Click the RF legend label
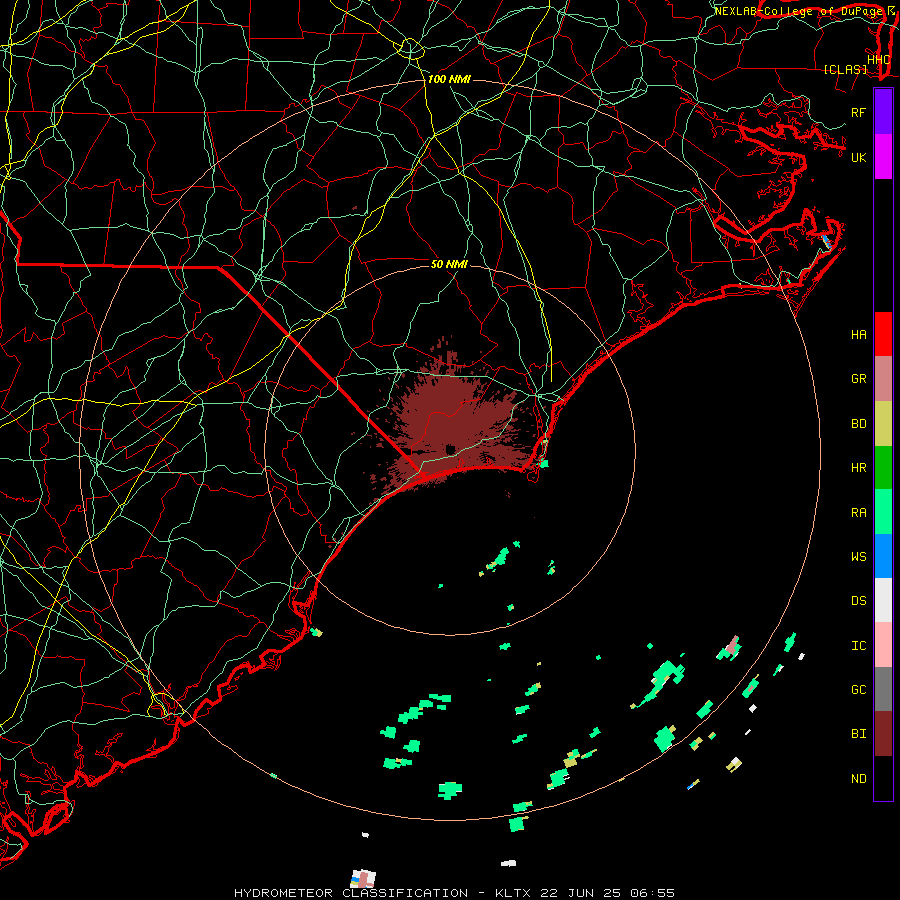 859,112
